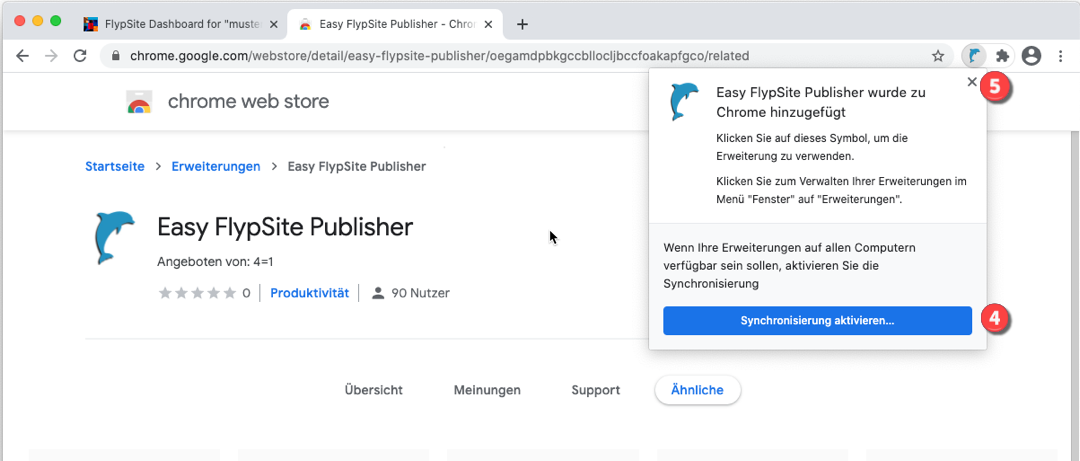The height and width of the screenshot is (461, 1080).
Task: Bookmark this page with the star icon
Action: pyautogui.click(x=938, y=56)
